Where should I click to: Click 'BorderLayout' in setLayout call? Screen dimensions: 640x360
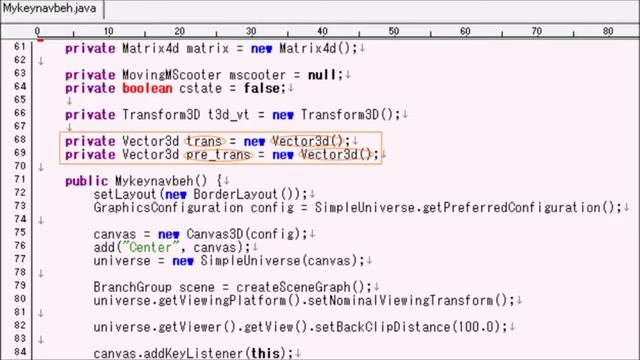pyautogui.click(x=236, y=194)
